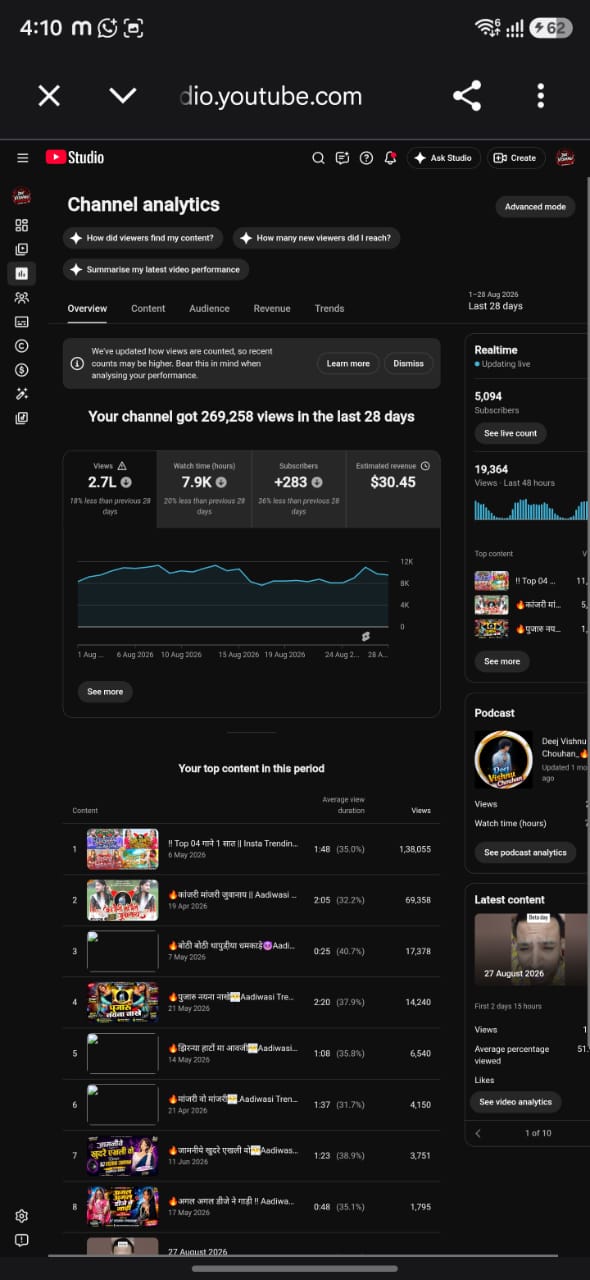This screenshot has height=1280, width=590.
Task: Tap the address bar URL studio.youtube.com
Action: click(x=271, y=96)
